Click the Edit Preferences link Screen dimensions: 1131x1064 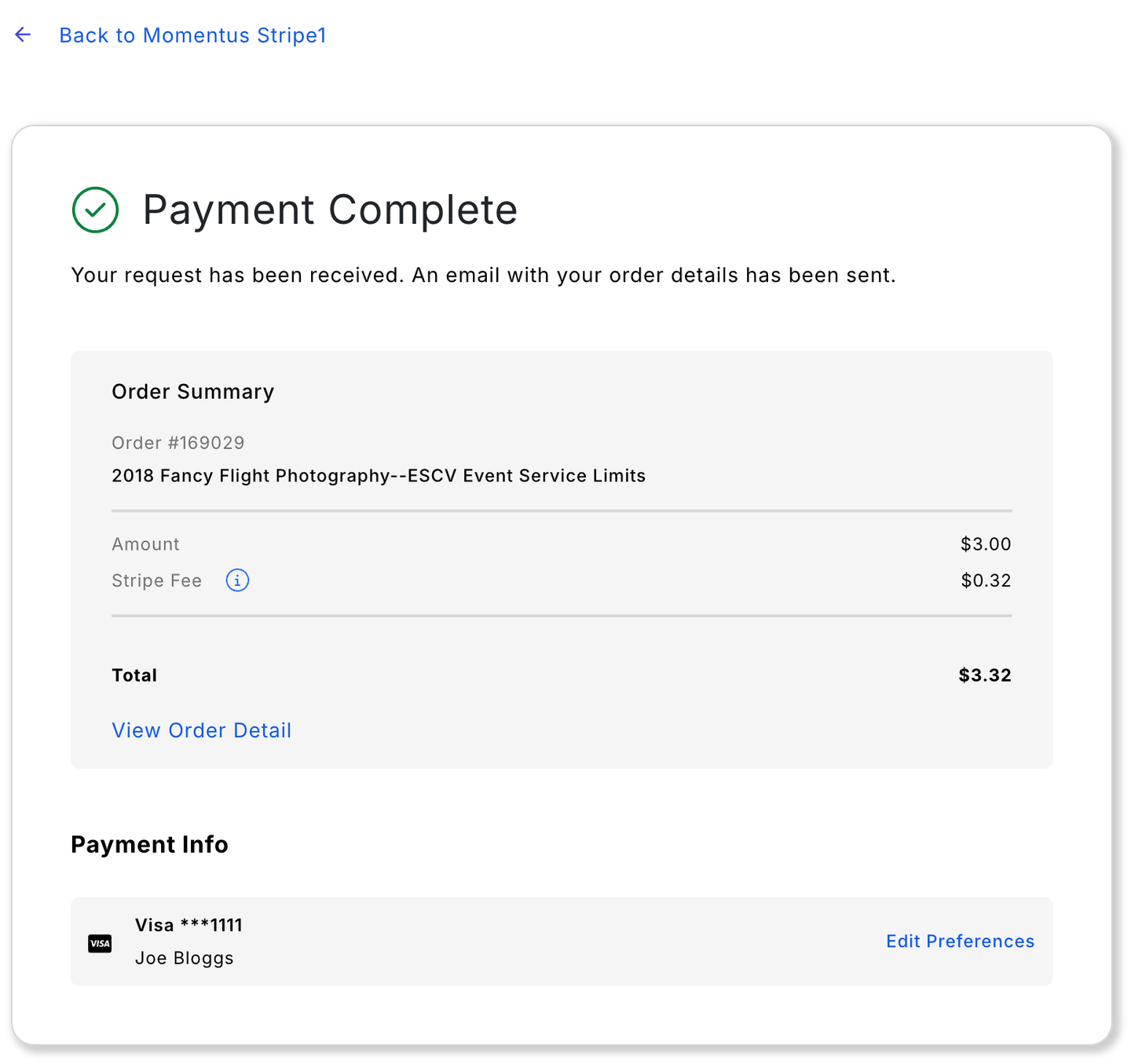coord(960,941)
